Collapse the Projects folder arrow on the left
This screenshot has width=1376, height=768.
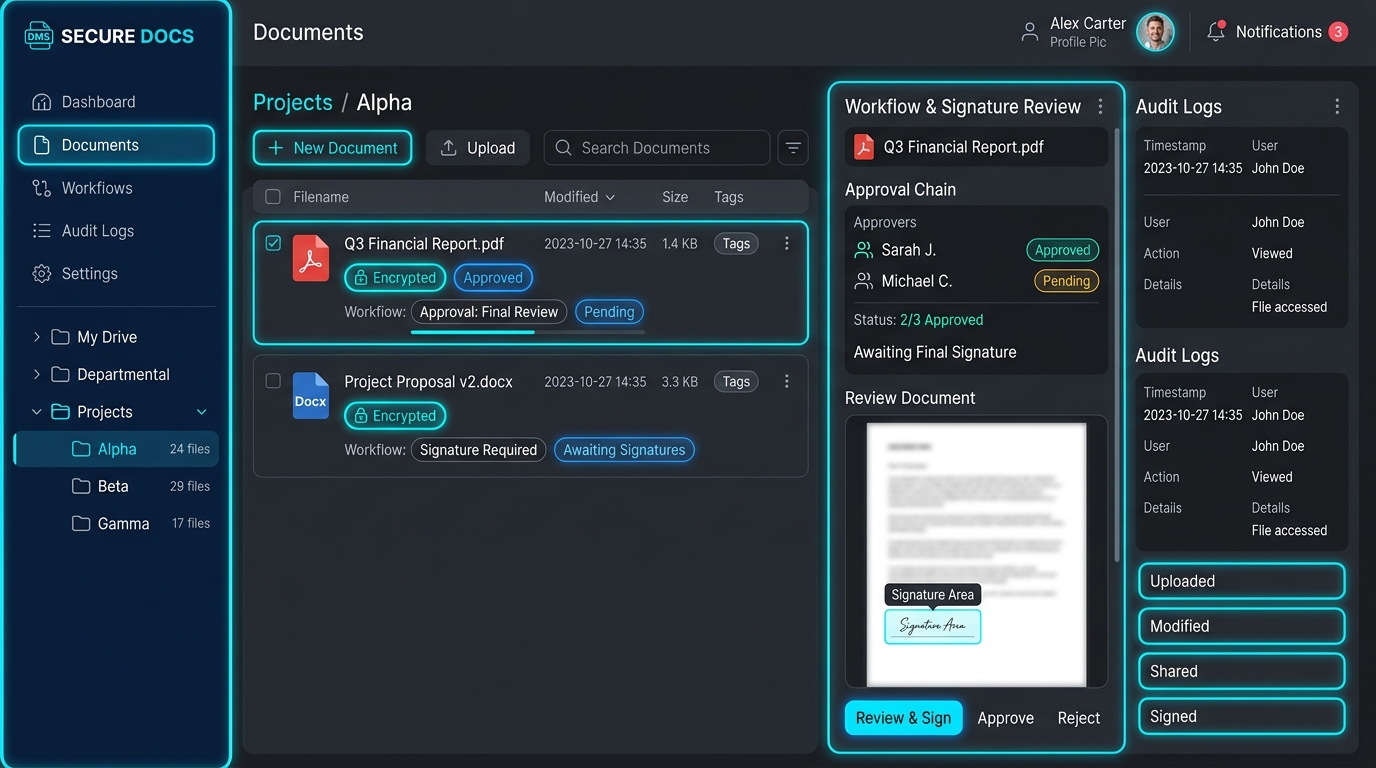37,412
